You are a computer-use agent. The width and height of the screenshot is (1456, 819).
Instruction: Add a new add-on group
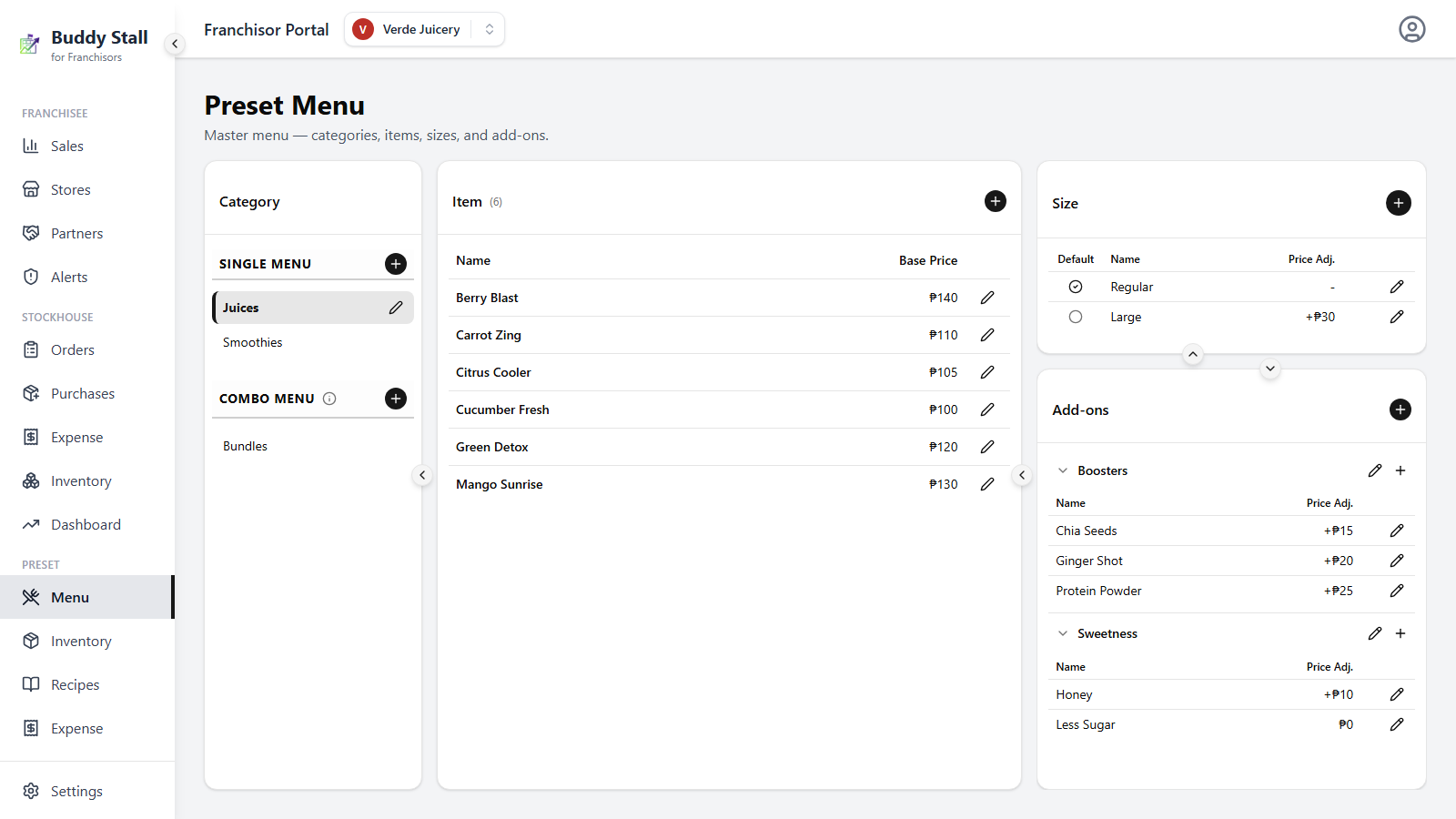[x=1400, y=409]
